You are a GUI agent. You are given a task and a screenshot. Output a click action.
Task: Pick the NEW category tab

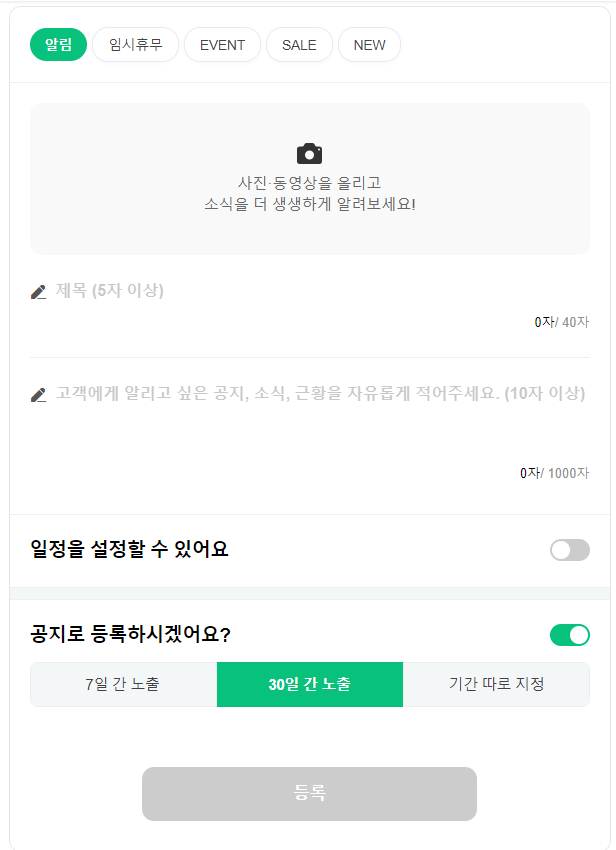[x=369, y=44]
